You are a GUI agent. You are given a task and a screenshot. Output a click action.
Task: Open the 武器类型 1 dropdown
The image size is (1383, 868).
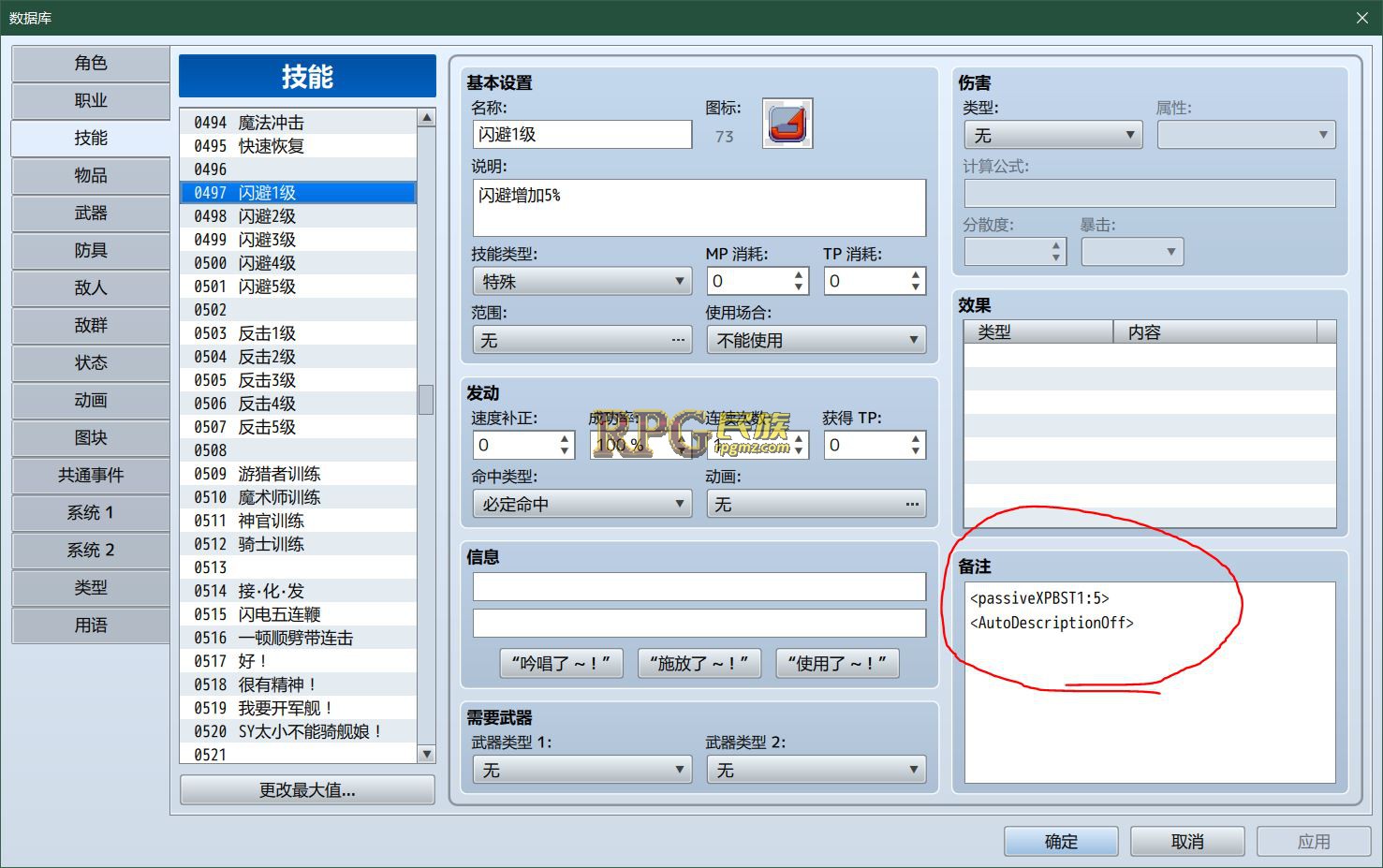(582, 770)
